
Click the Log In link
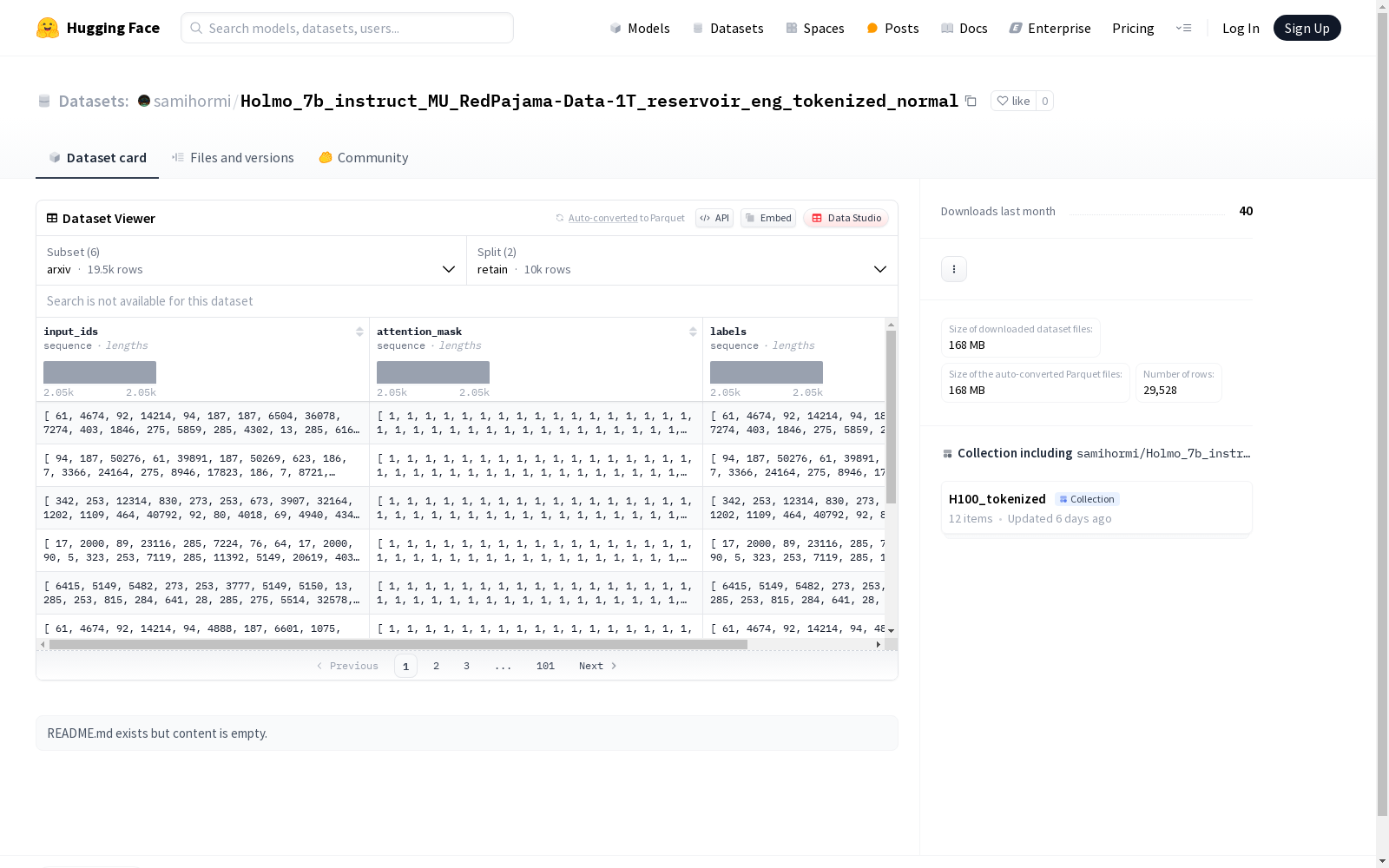(x=1241, y=28)
